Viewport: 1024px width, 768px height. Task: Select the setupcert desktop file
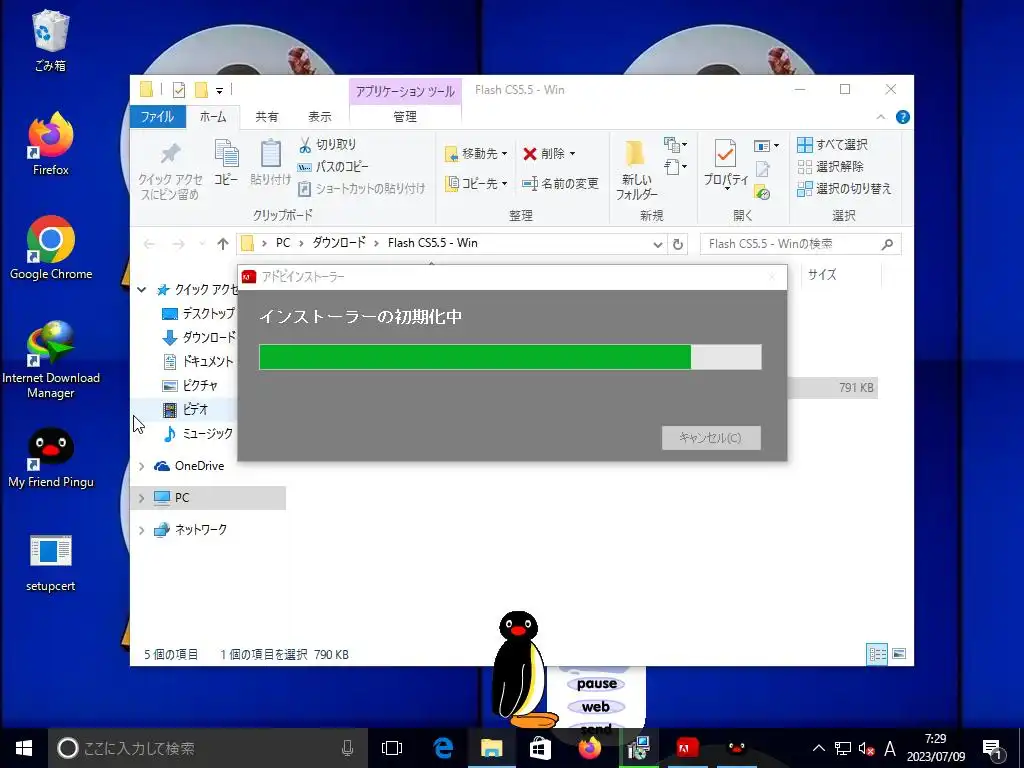coord(50,563)
